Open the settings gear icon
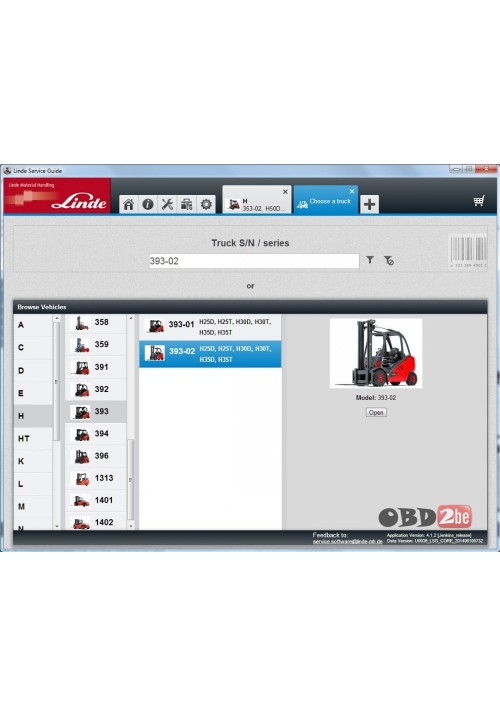Screen dimensions: 500x717 pyautogui.click(x=206, y=204)
